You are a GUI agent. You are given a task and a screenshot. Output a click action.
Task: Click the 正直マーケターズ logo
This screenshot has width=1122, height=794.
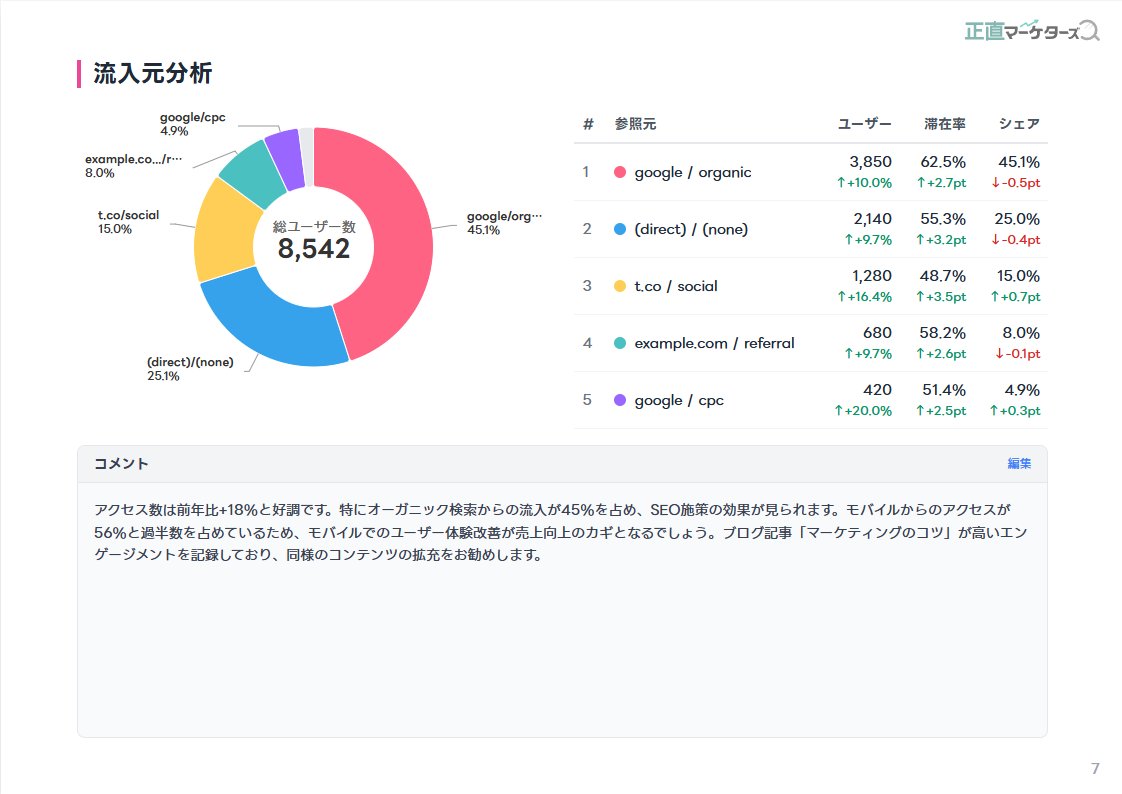(1032, 31)
